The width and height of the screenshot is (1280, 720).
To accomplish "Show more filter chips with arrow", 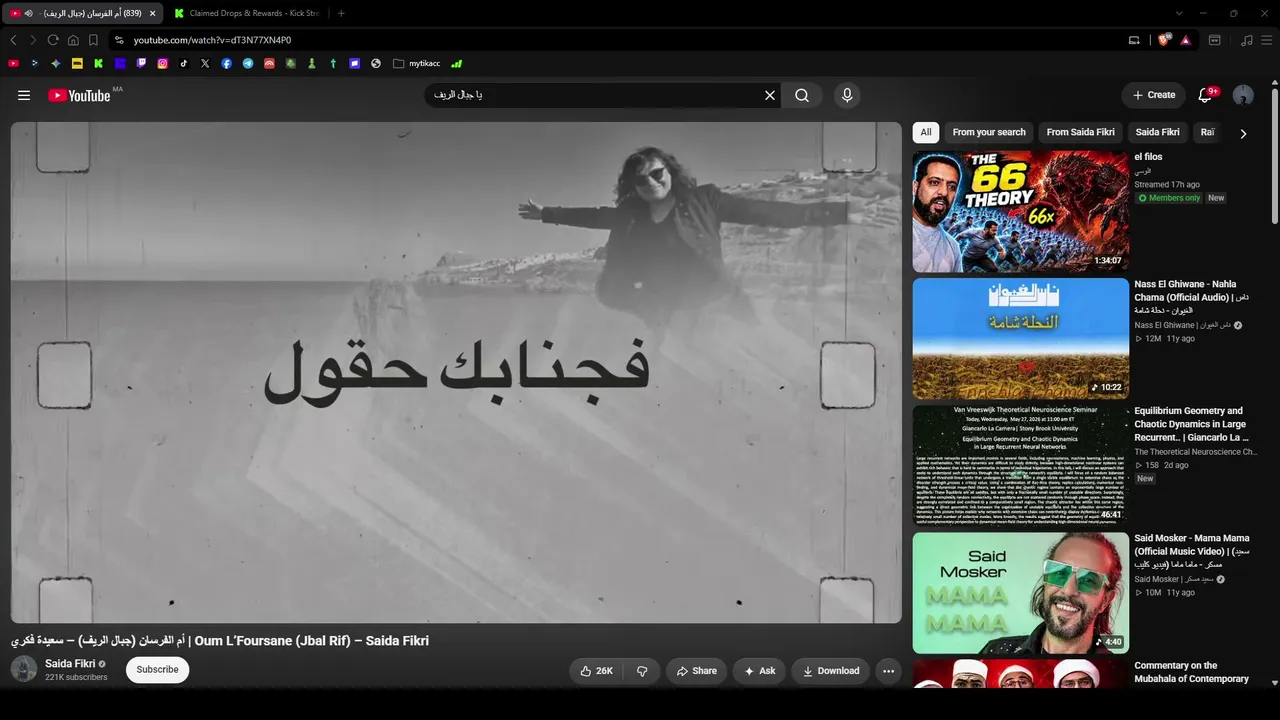I will tap(1243, 133).
